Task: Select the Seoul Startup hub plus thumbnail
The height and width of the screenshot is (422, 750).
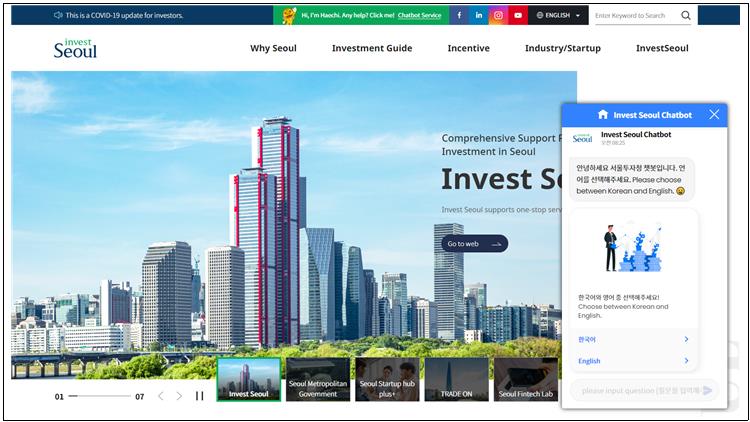Action: click(x=387, y=379)
